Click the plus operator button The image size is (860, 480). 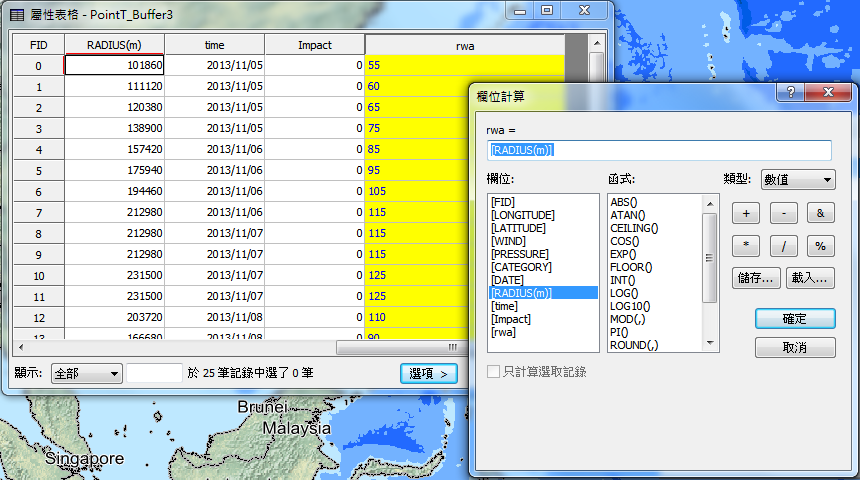tap(747, 213)
